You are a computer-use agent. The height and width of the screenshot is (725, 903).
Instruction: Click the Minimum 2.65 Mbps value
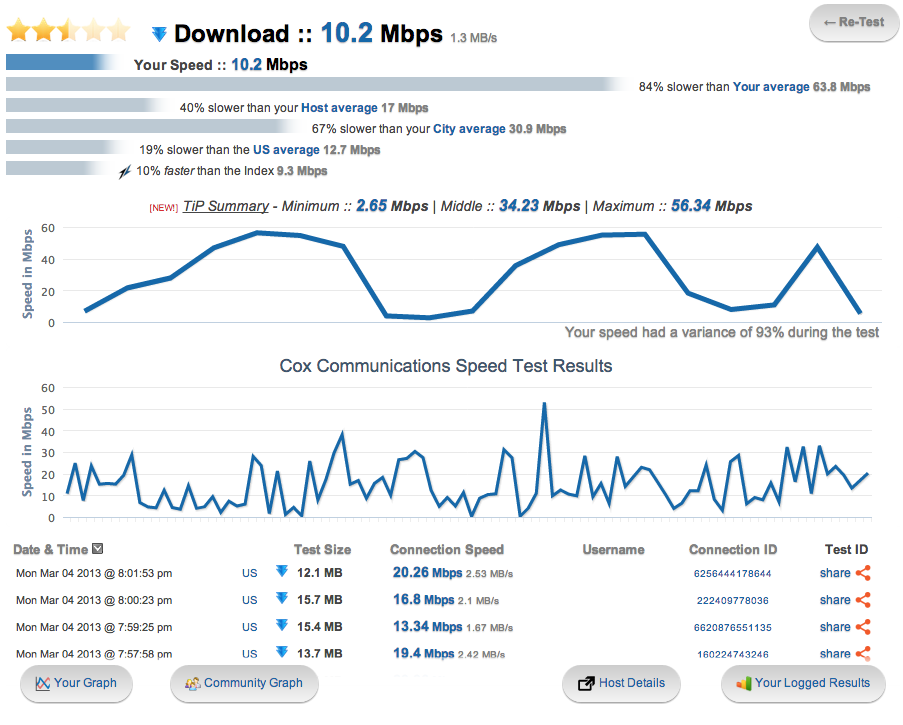click(392, 206)
